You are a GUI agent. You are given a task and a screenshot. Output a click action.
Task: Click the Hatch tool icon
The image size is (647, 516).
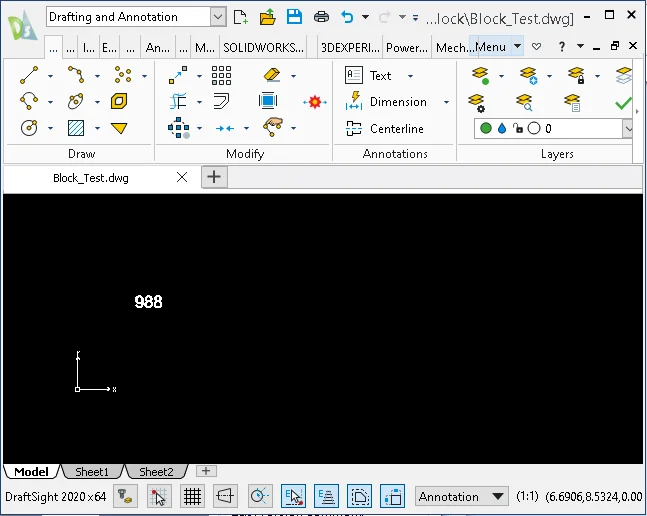click(x=75, y=128)
